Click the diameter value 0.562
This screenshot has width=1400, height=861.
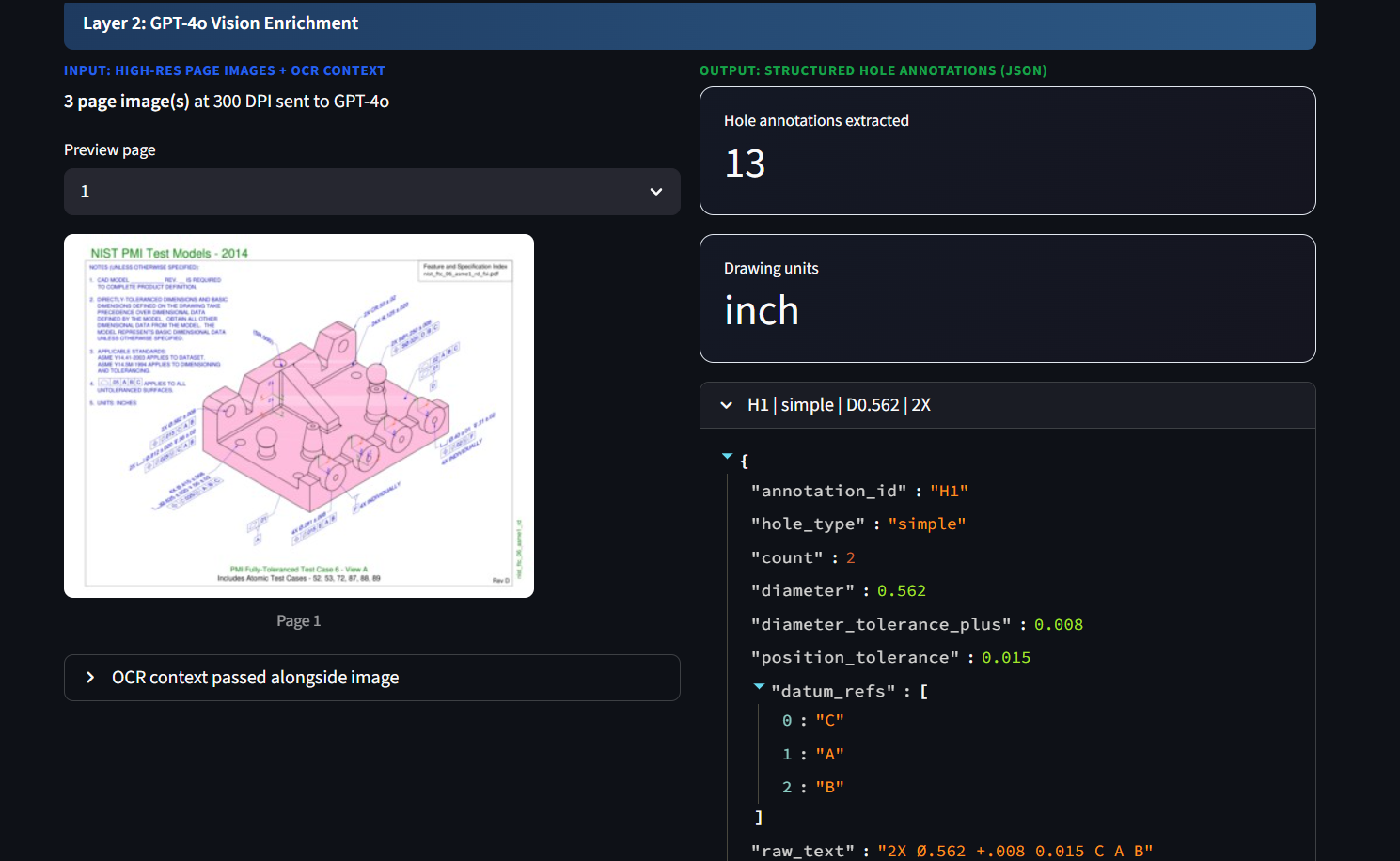(902, 590)
